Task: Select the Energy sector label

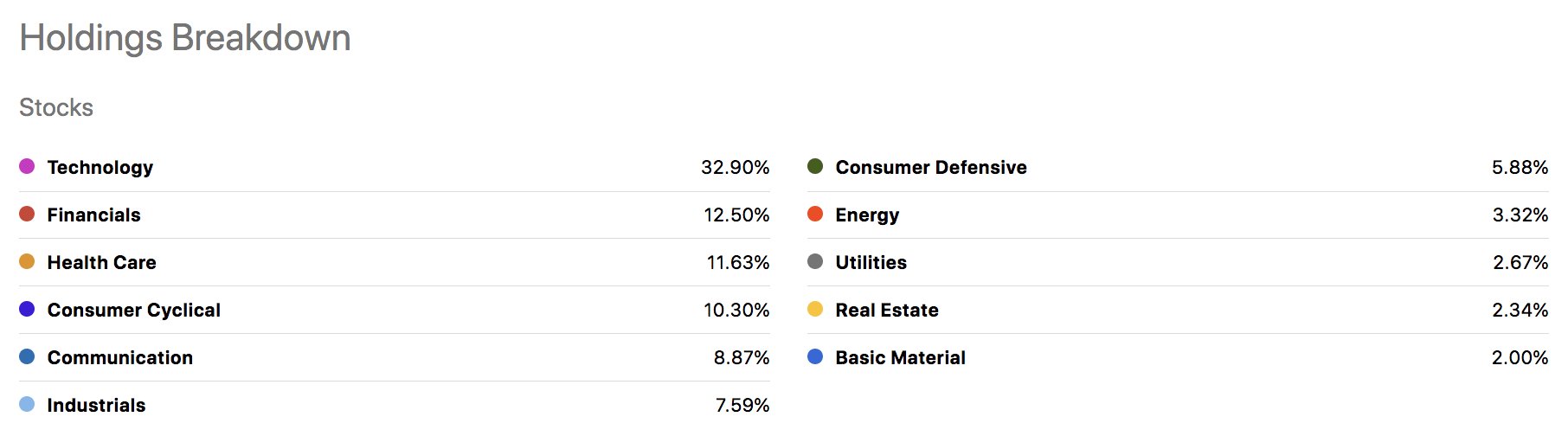Action: (867, 215)
